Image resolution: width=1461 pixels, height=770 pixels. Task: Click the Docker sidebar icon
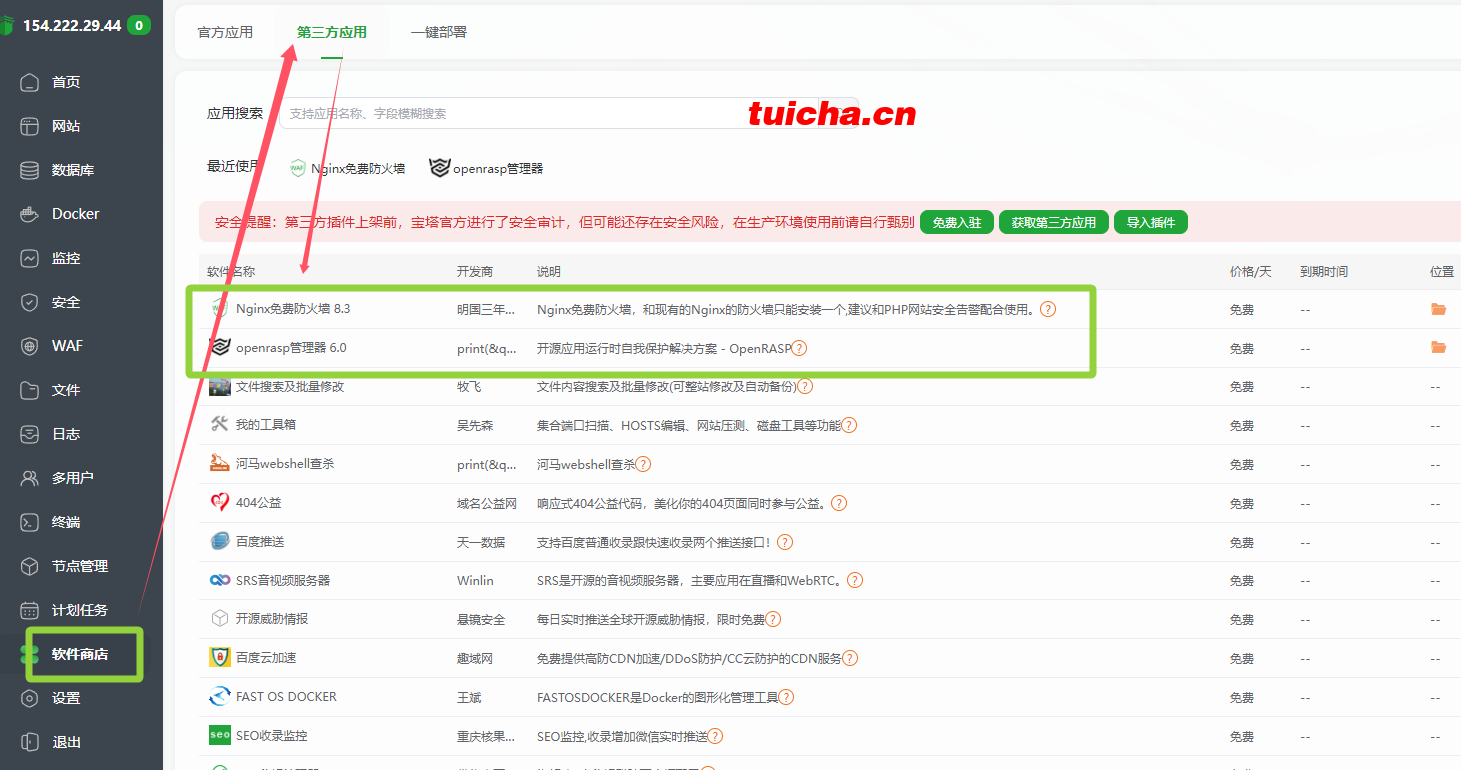[x=30, y=214]
